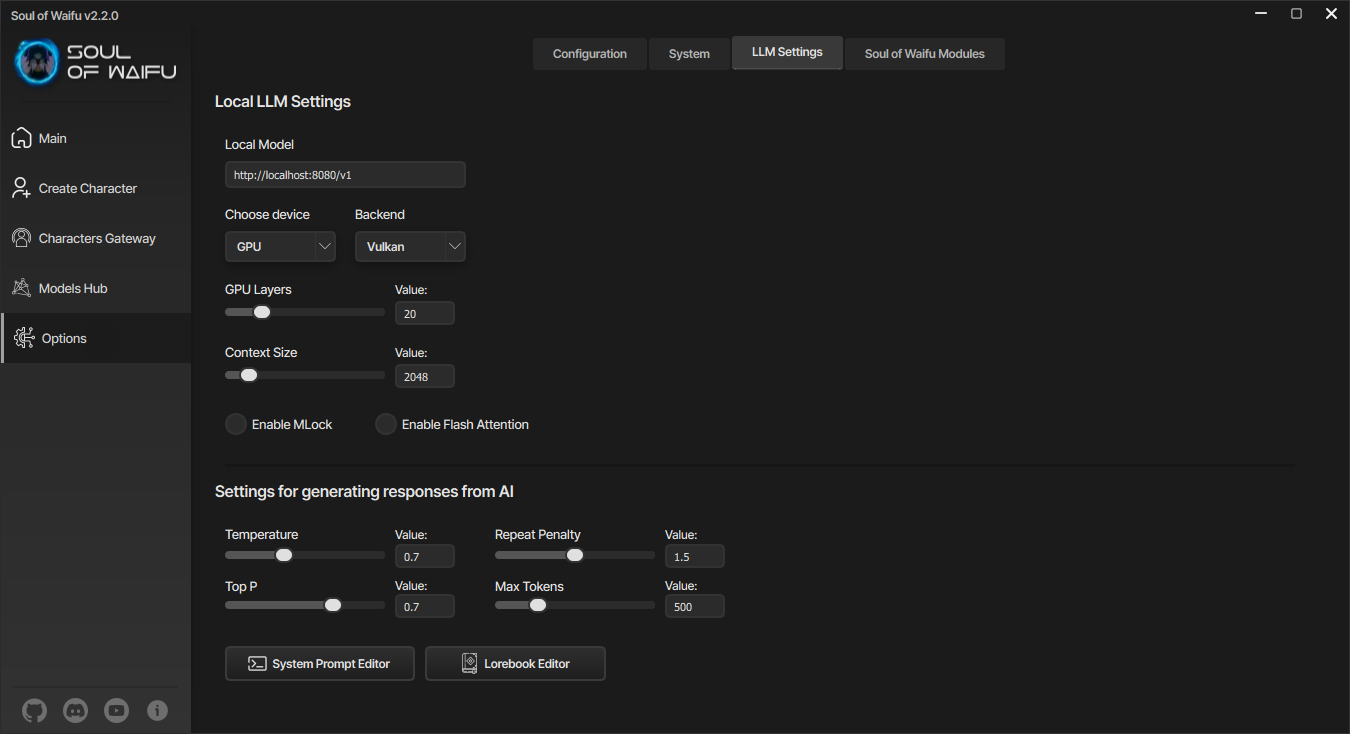Open System Prompt Editor
The height and width of the screenshot is (734, 1350).
320,663
